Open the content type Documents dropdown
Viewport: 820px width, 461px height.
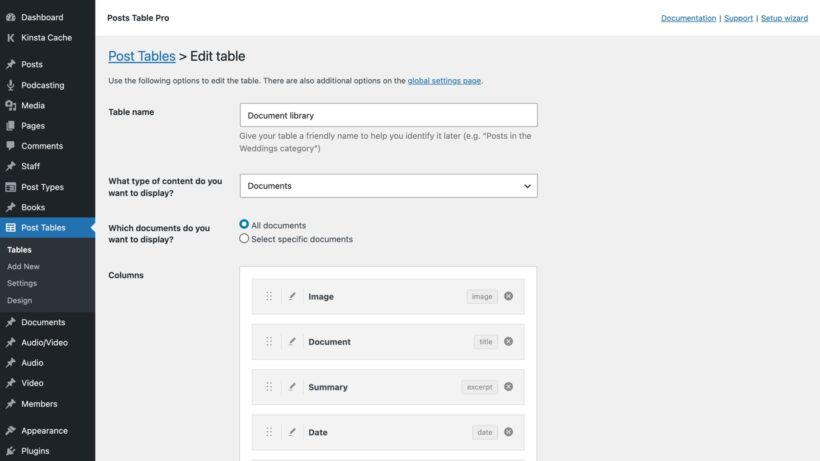389,186
